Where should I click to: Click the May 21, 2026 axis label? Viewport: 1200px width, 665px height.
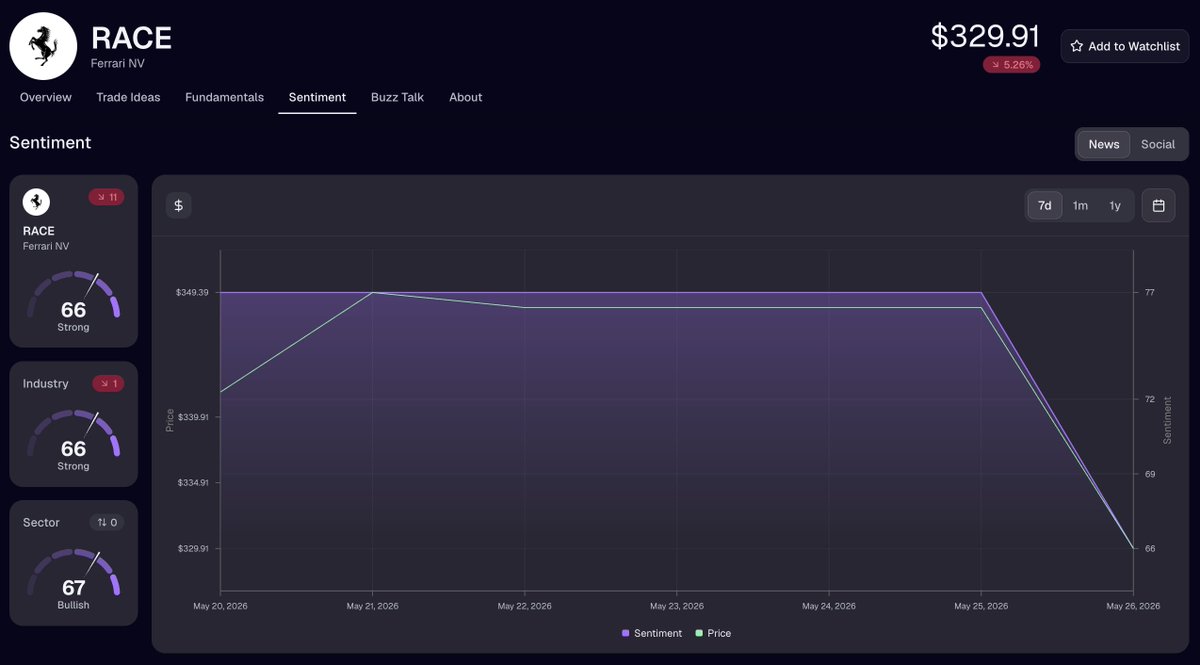click(372, 606)
